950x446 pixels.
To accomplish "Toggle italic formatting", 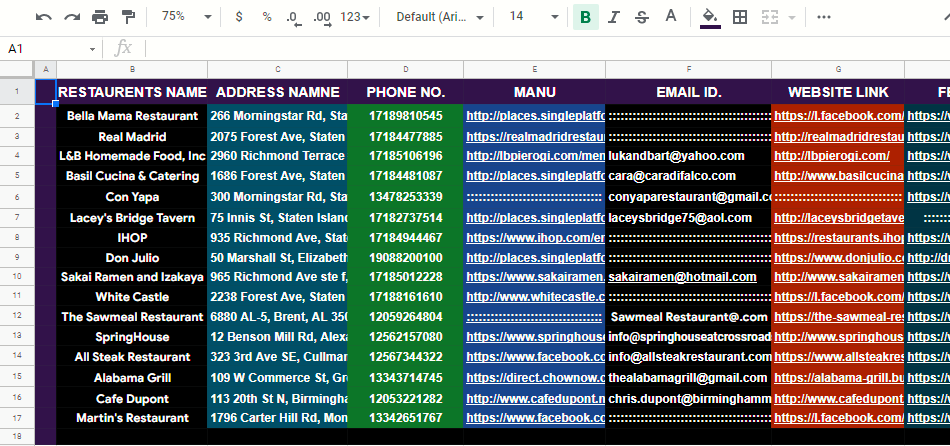I will tap(614, 17).
